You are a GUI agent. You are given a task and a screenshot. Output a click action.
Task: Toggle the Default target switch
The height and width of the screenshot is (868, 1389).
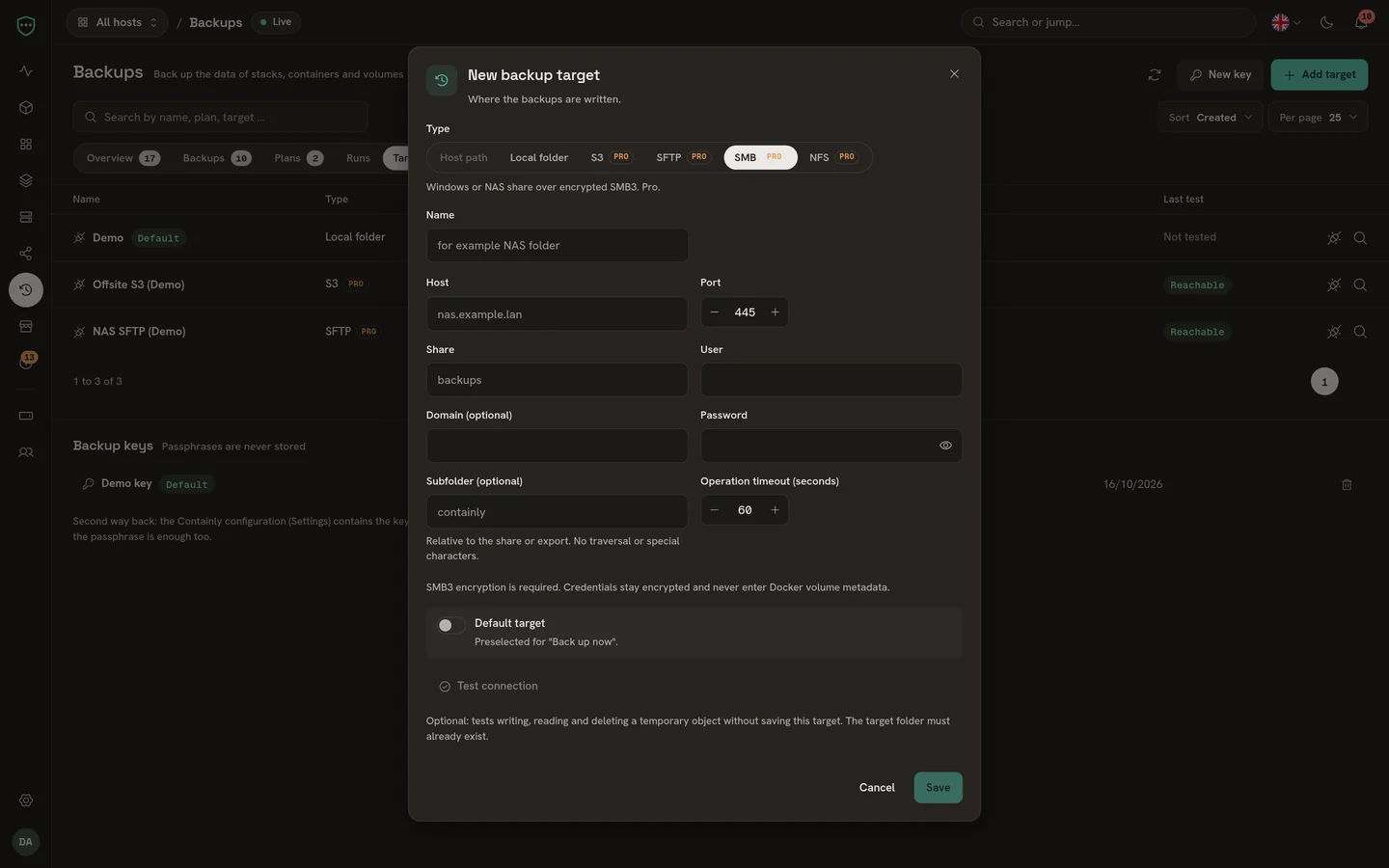450,625
